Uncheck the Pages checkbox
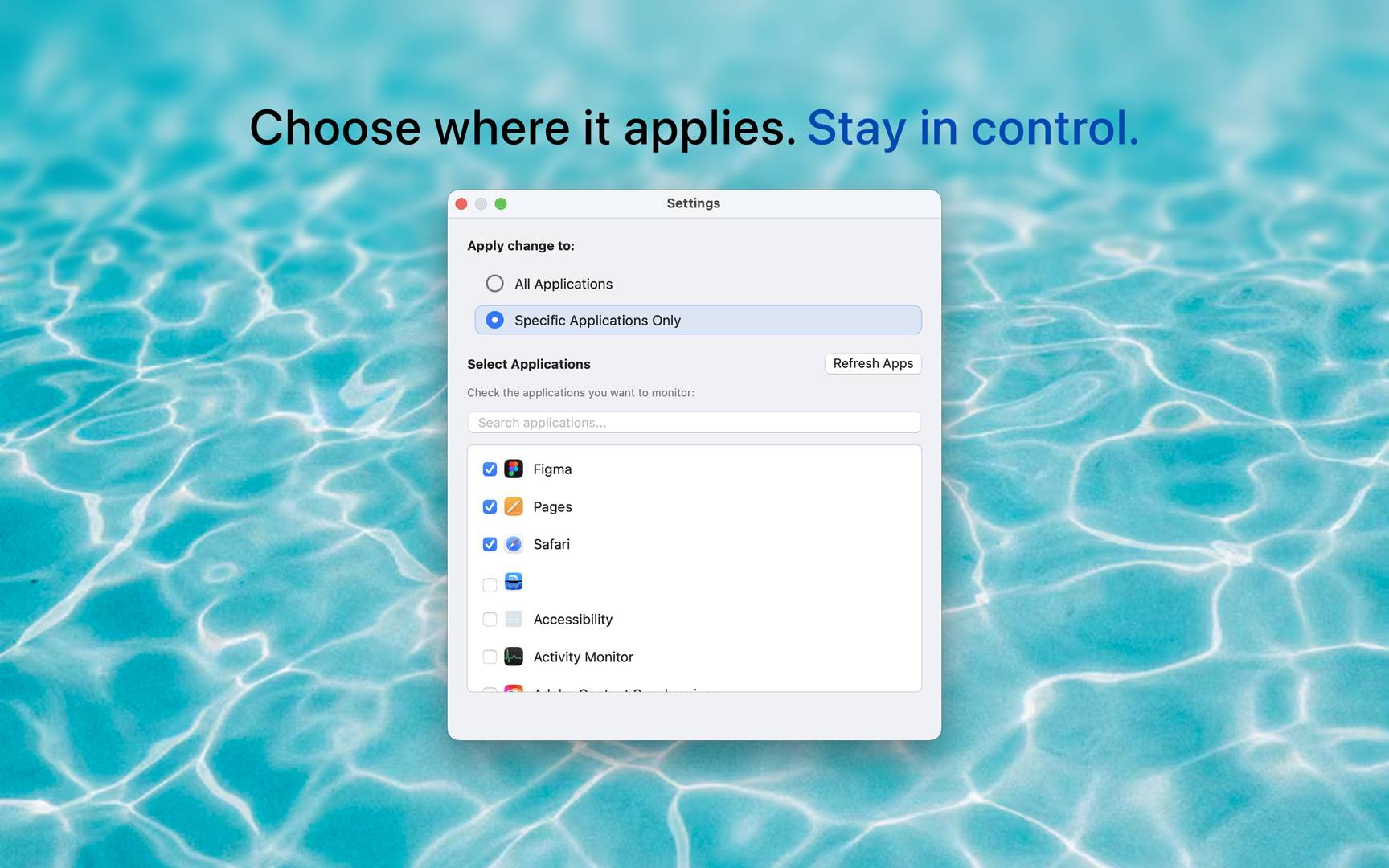1389x868 pixels. click(490, 506)
